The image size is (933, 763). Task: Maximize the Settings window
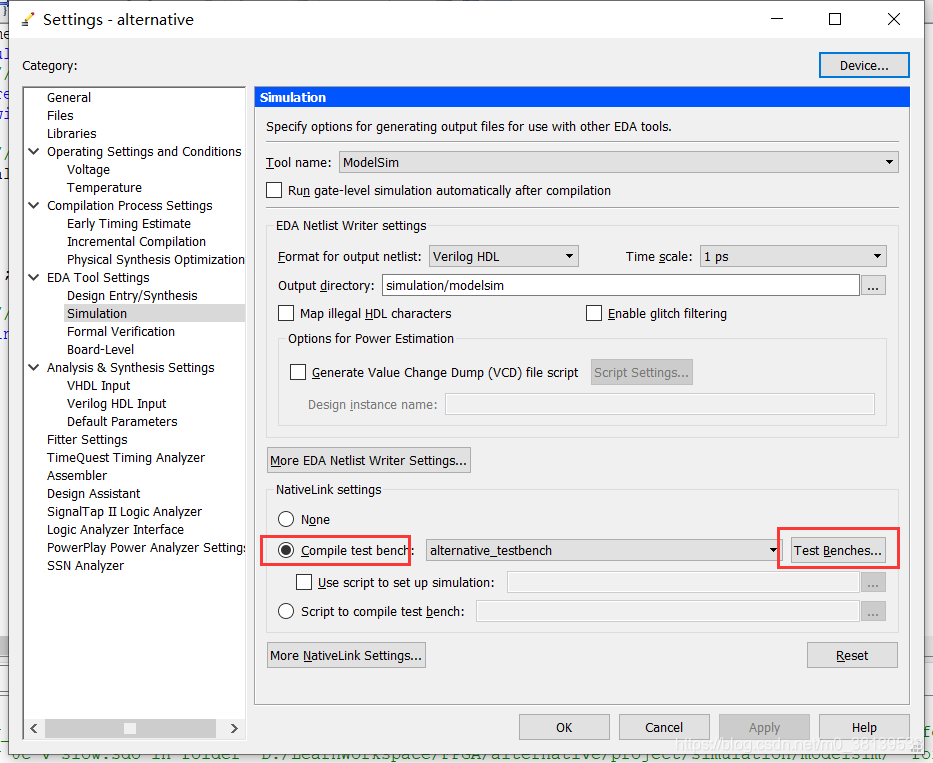point(835,19)
